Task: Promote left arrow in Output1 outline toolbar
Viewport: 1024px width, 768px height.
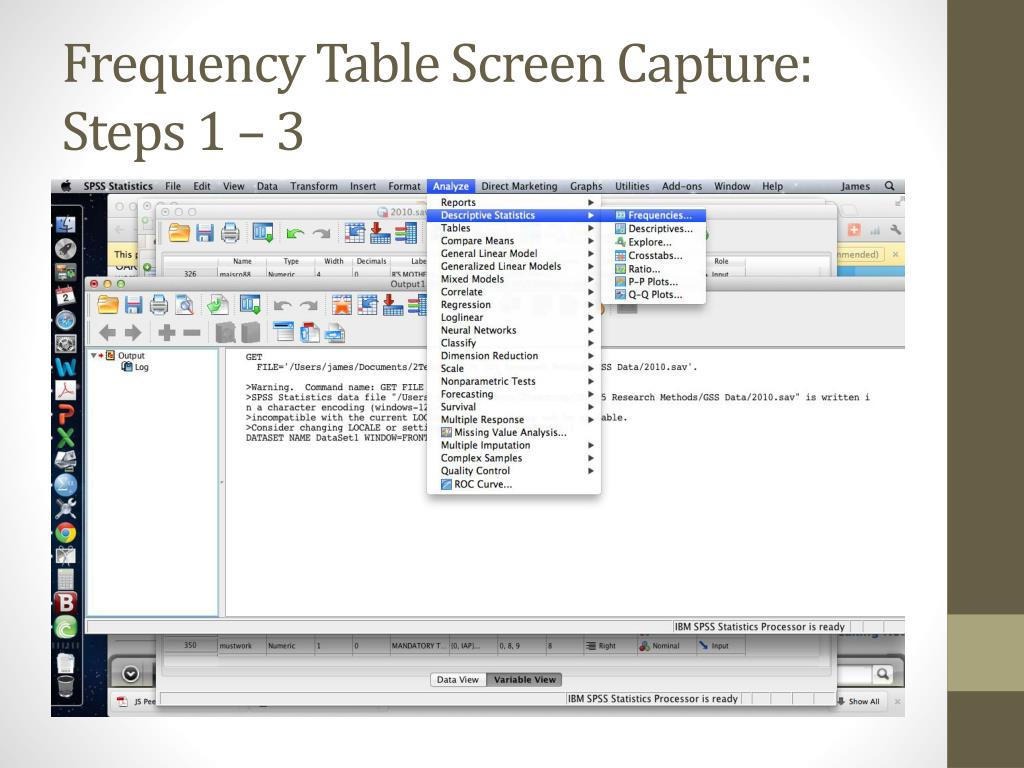Action: (108, 333)
